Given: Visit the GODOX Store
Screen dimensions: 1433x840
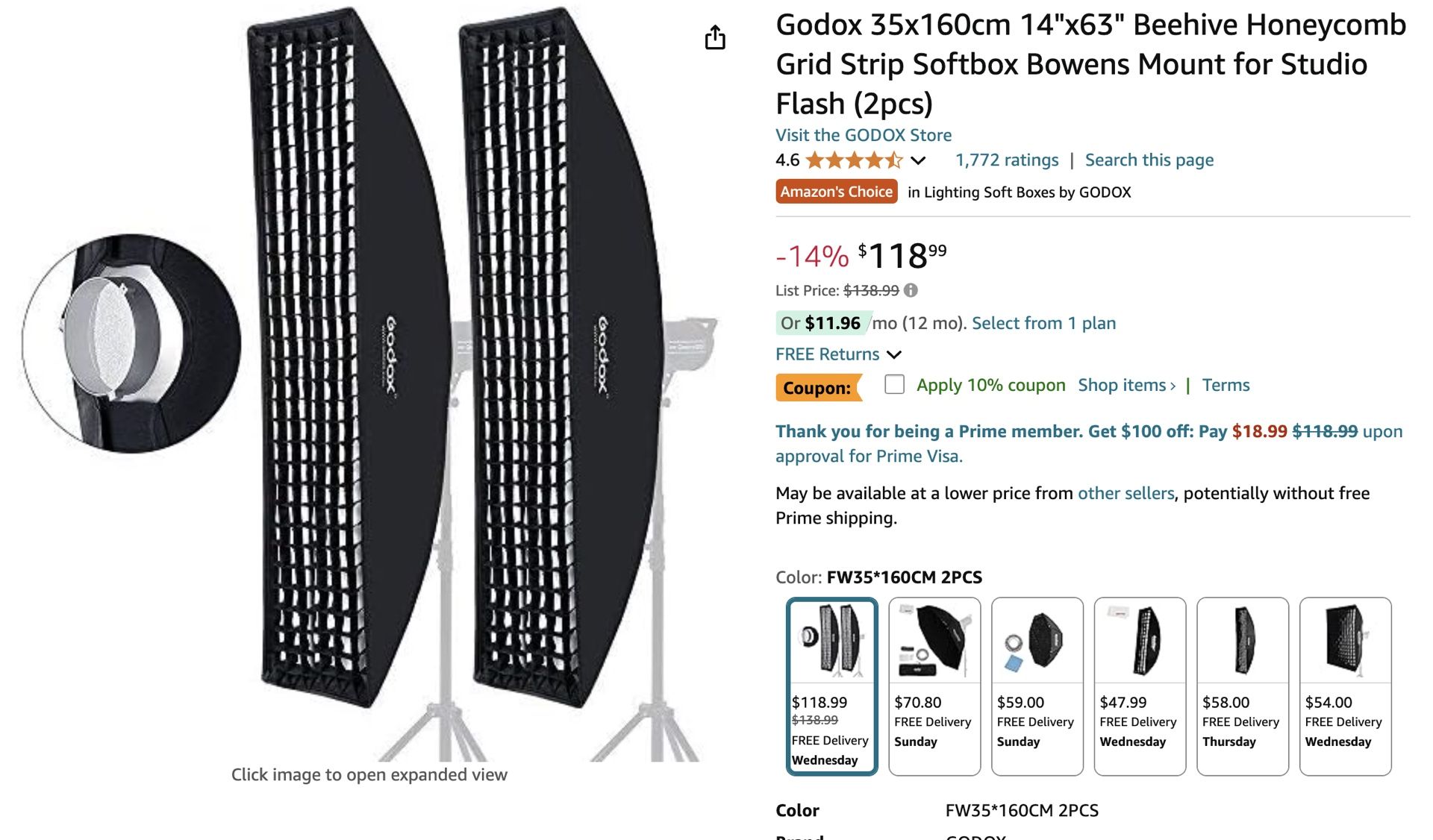Looking at the screenshot, I should pos(863,134).
